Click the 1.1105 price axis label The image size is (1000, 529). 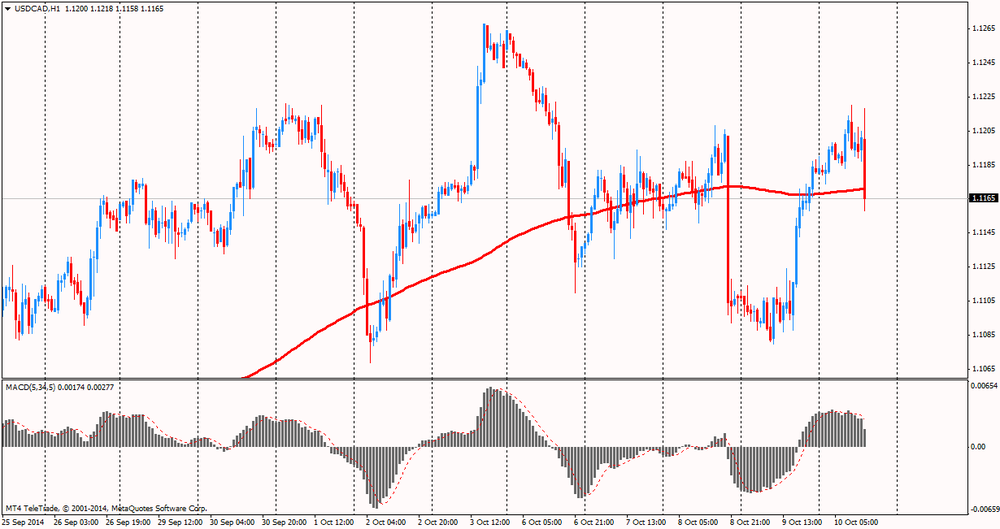(982, 300)
